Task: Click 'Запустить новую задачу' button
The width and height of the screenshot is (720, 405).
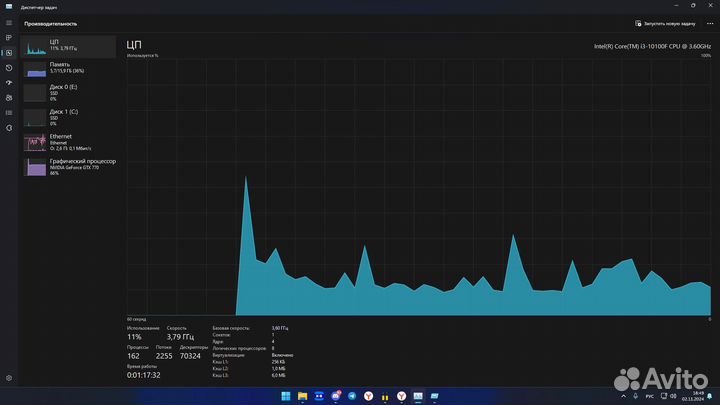Action: (x=667, y=23)
